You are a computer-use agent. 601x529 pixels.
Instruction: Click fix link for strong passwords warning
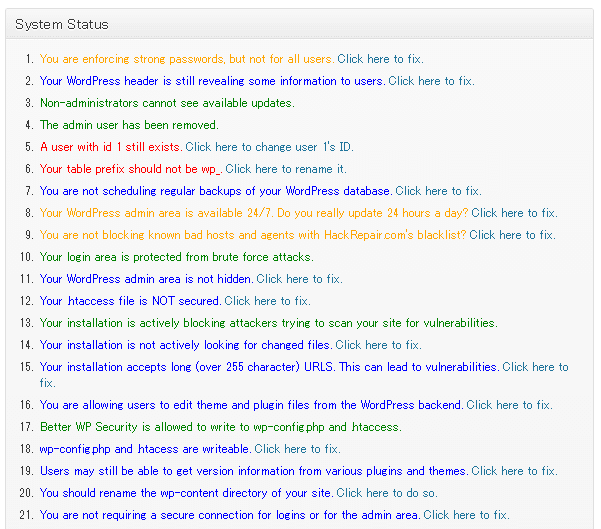[x=380, y=59]
